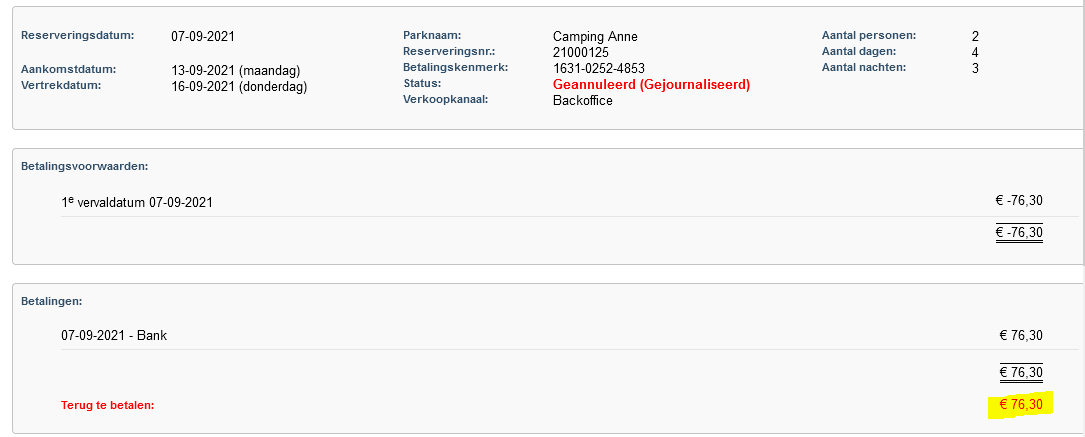Click the park name Camping Anne
Screen dimensions: 1085x437
595,37
